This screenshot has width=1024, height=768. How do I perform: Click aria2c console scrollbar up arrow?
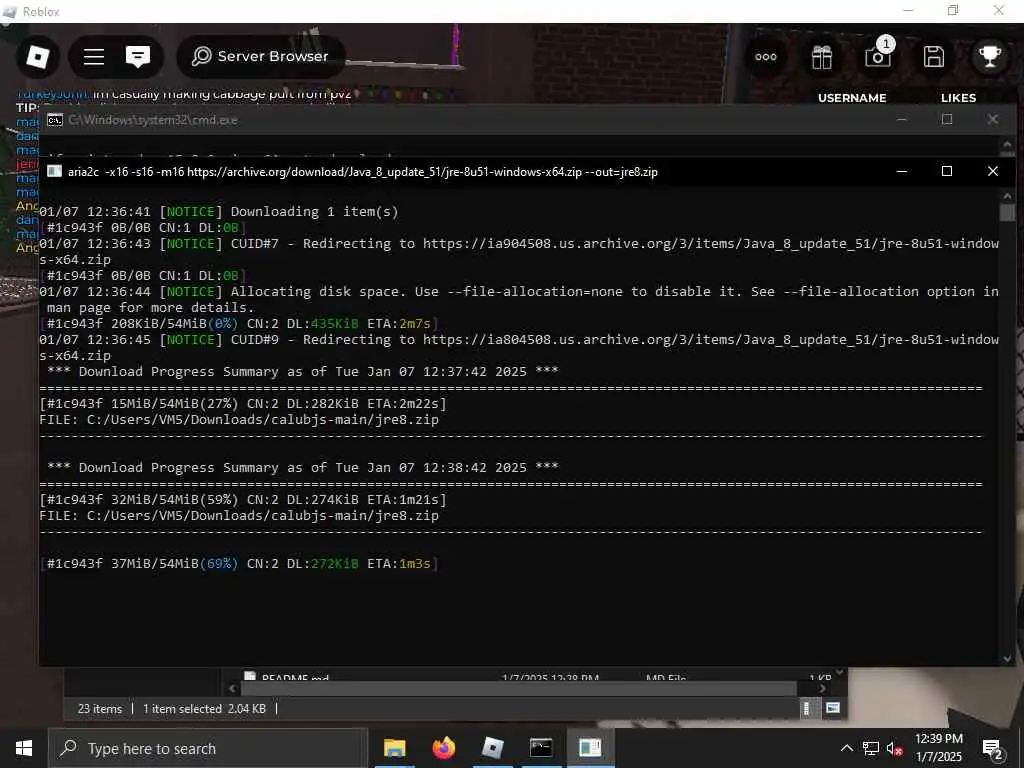1006,195
